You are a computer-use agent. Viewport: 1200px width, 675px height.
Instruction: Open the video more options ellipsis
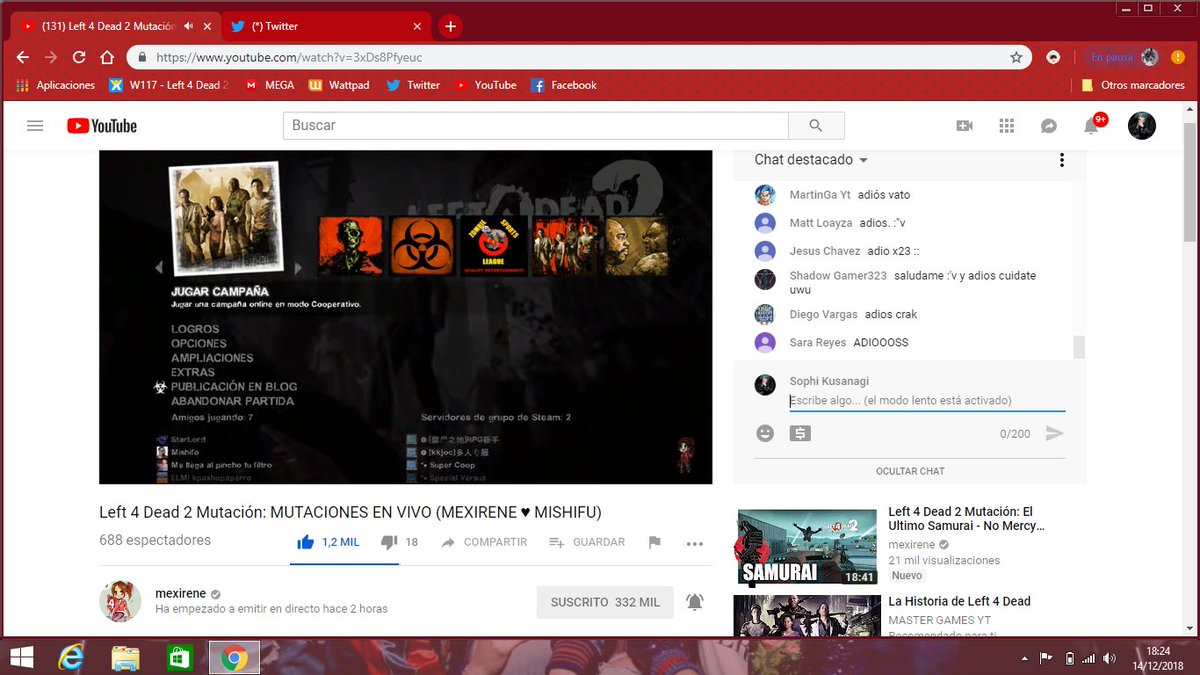pyautogui.click(x=695, y=543)
